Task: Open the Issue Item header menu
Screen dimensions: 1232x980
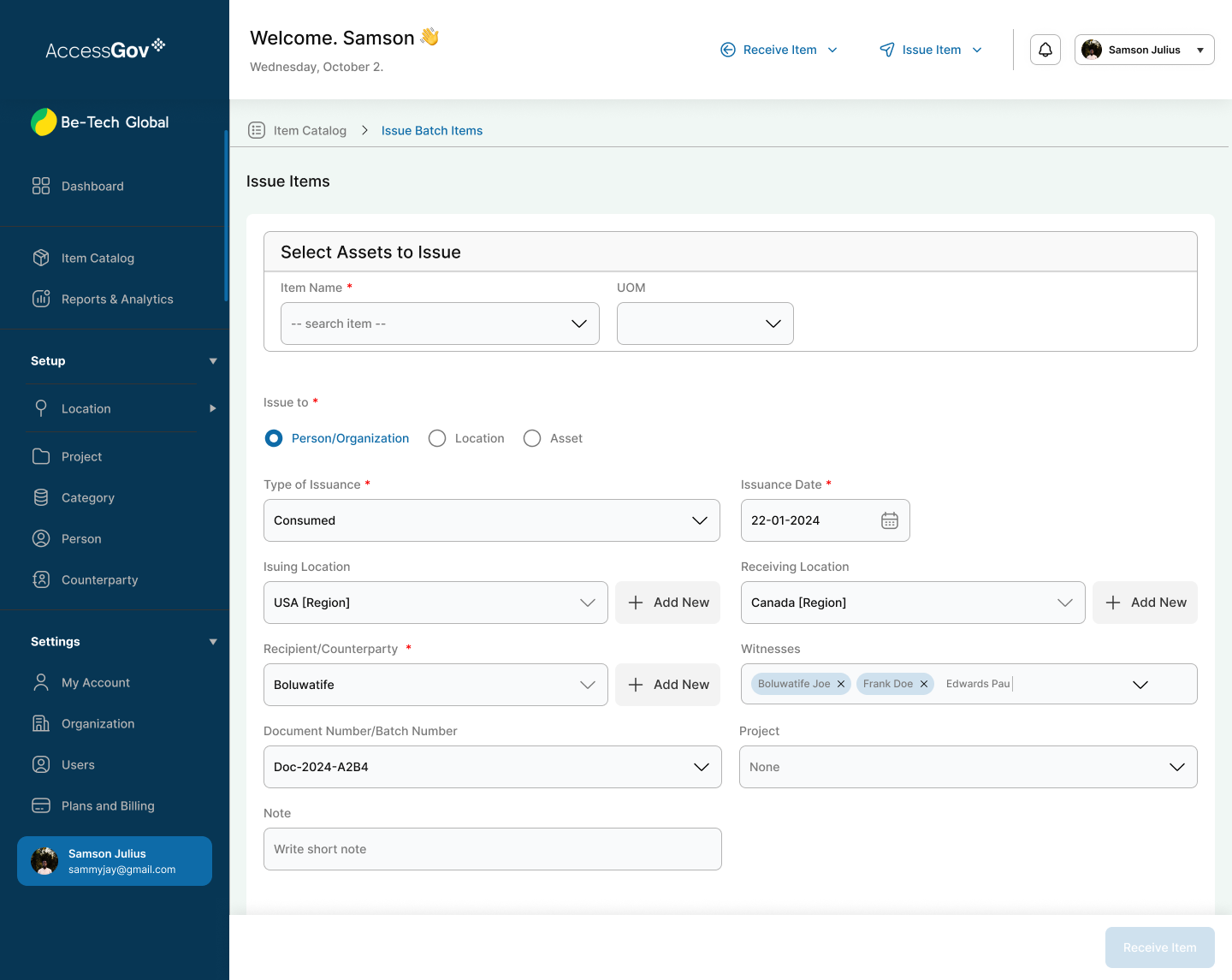Action: click(x=932, y=50)
